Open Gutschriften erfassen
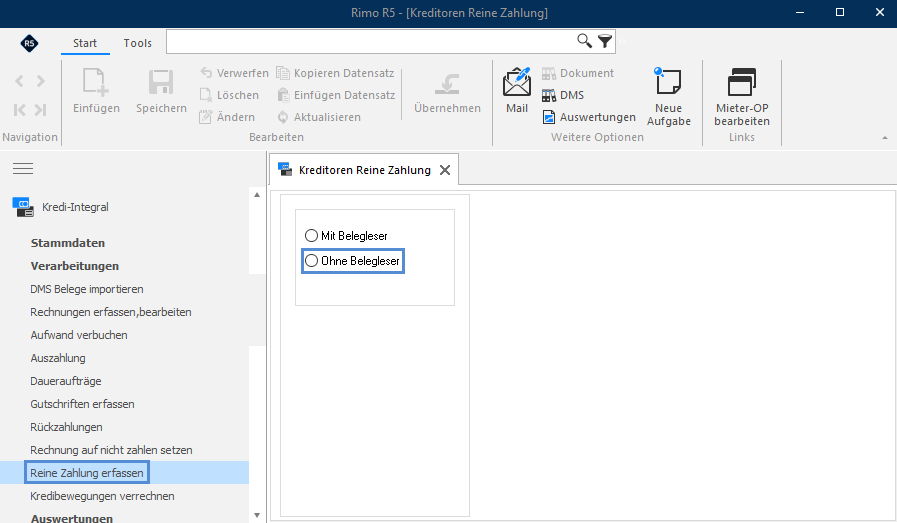Viewport: 897px width, 523px height. (x=82, y=404)
